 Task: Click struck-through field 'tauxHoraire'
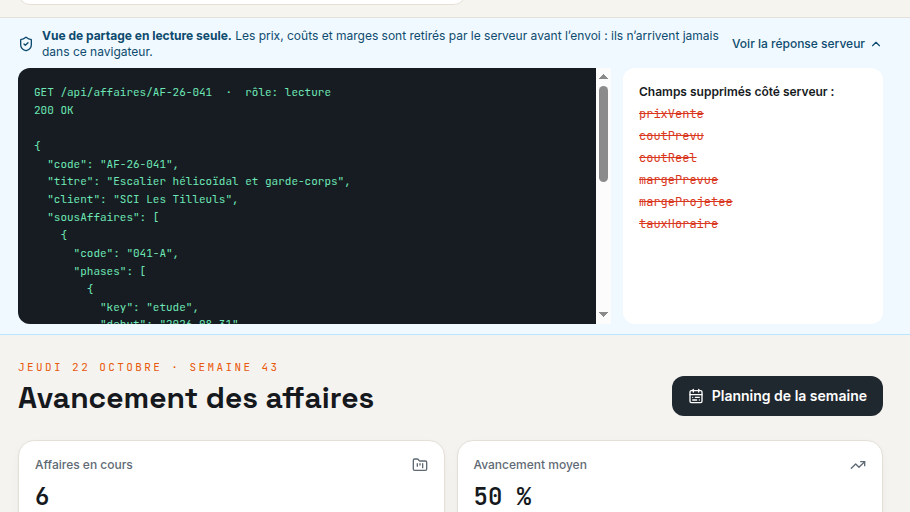tap(678, 224)
